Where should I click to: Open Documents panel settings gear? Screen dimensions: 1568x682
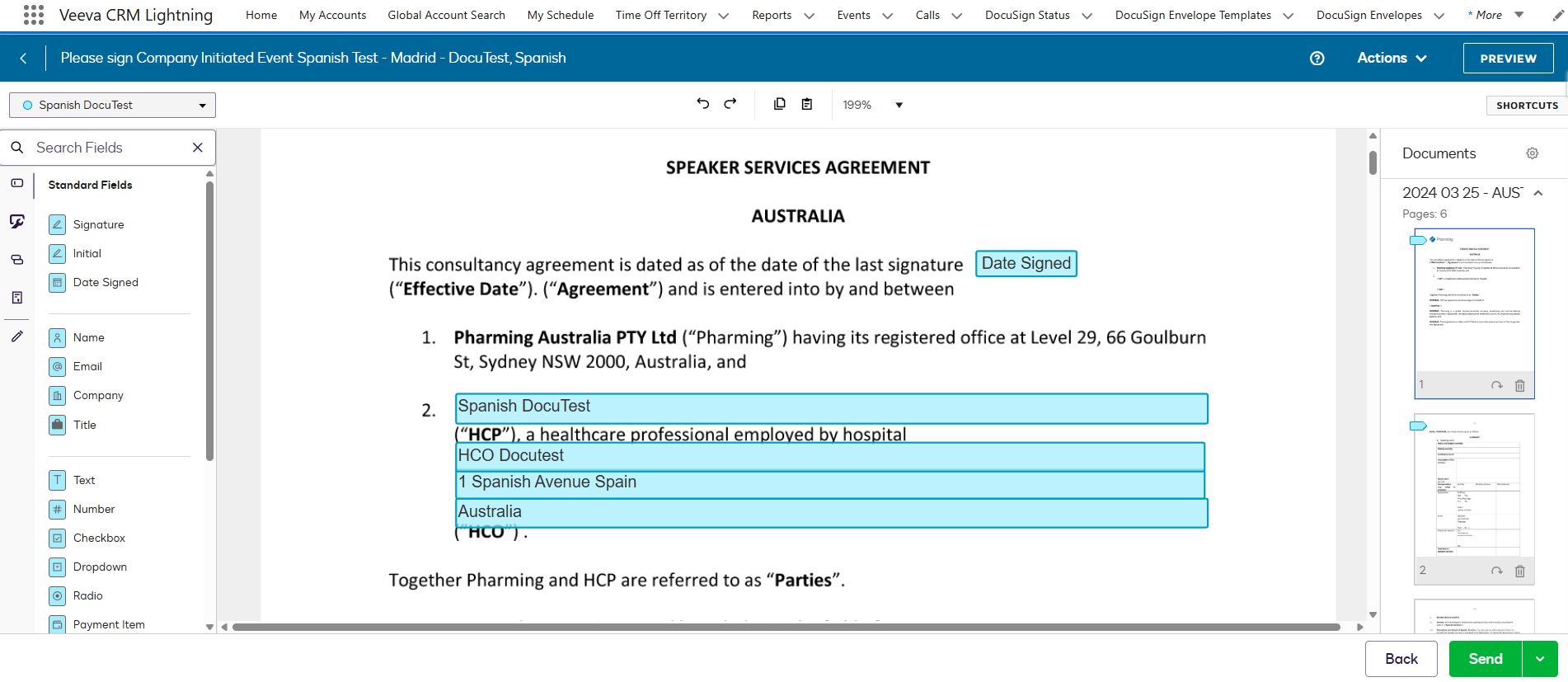(1533, 153)
